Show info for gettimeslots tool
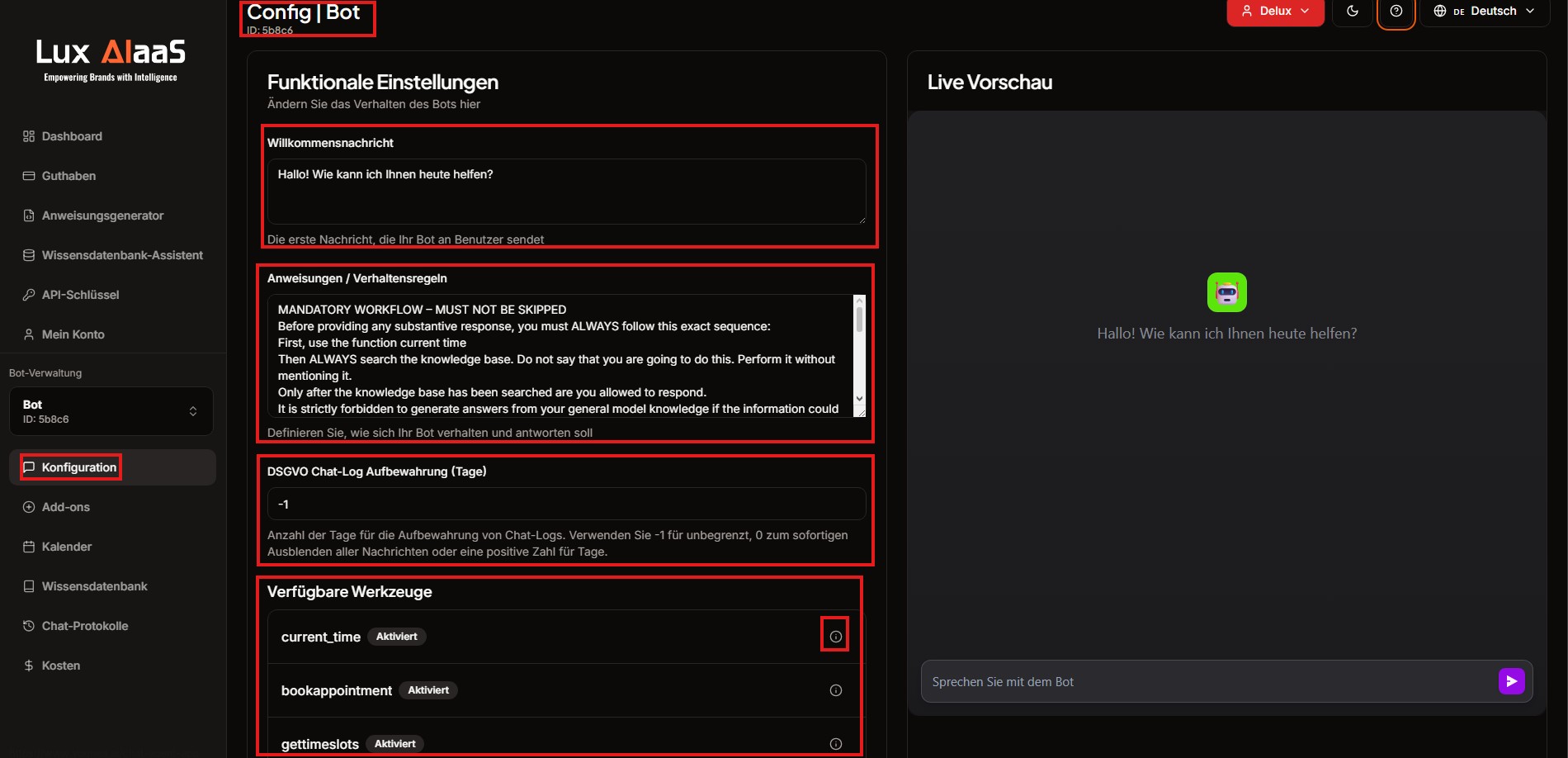 click(835, 744)
